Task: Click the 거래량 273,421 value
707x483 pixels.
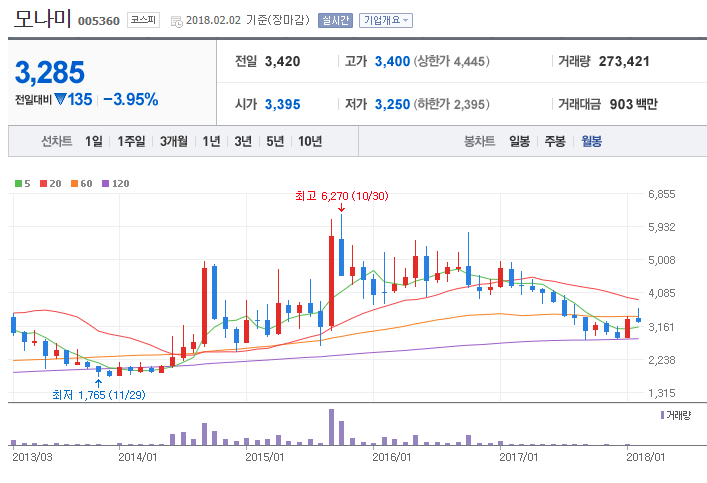Action: coord(624,61)
